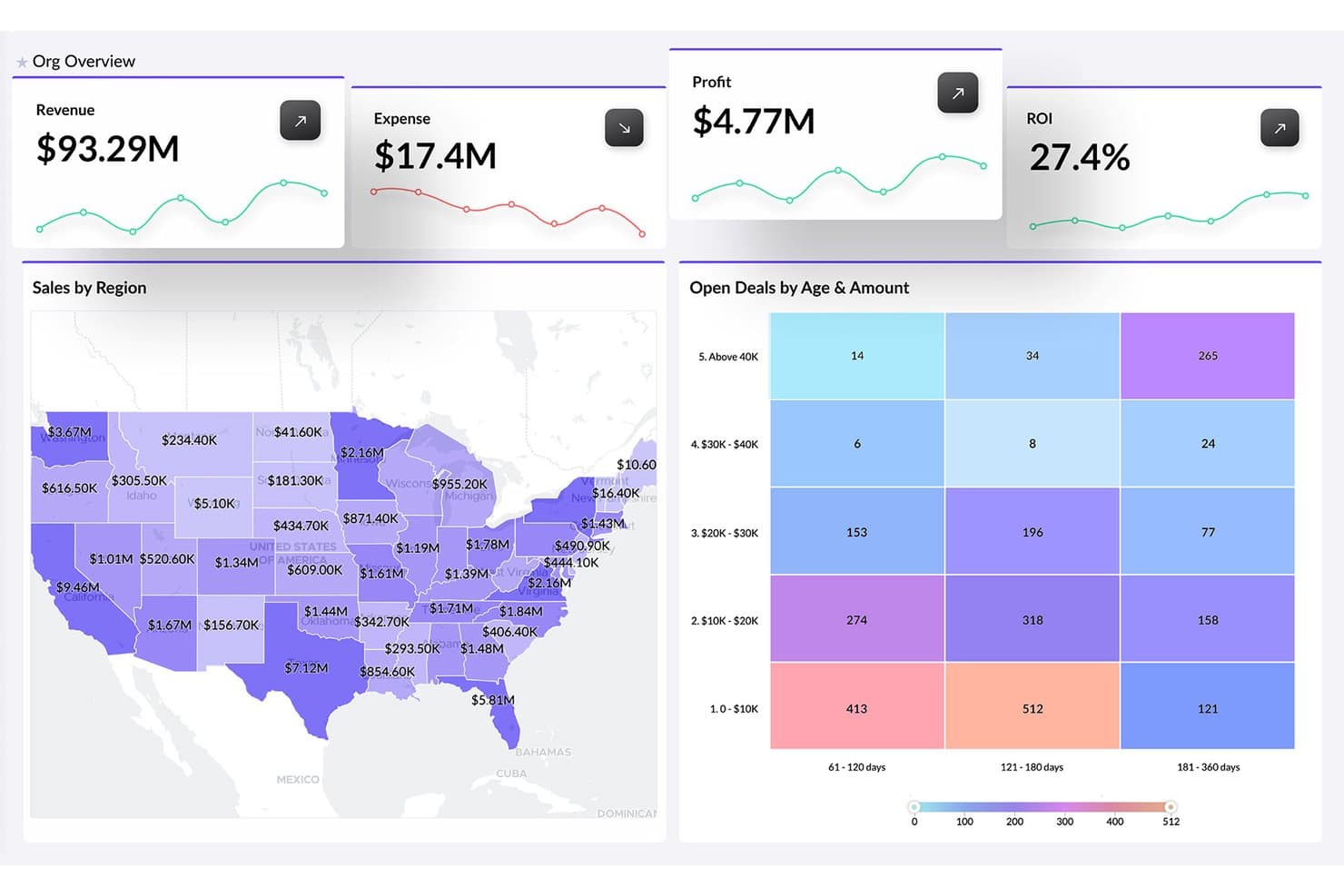Click the $156.70K label on the map
The width and height of the screenshot is (1344, 896).
pyautogui.click(x=232, y=625)
